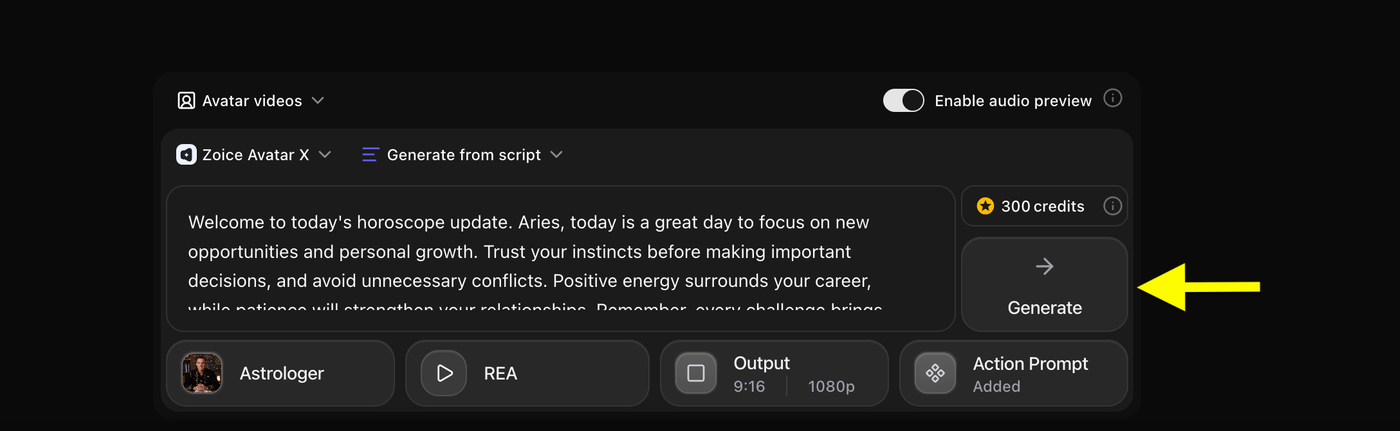The width and height of the screenshot is (1400, 431).
Task: Click the arrow icon above Generate
Action: (x=1044, y=266)
